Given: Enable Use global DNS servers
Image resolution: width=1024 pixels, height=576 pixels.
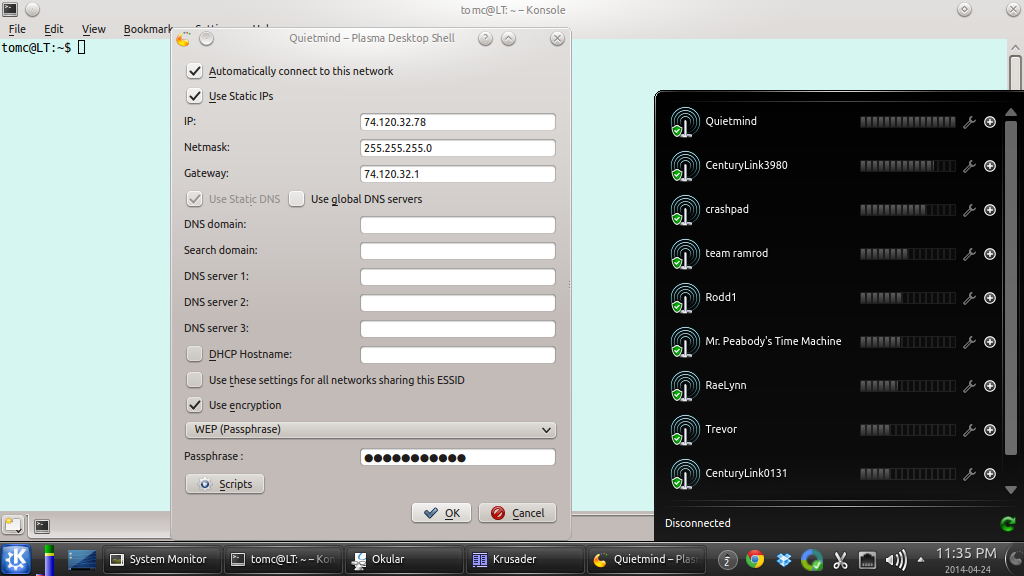Looking at the screenshot, I should coord(297,199).
